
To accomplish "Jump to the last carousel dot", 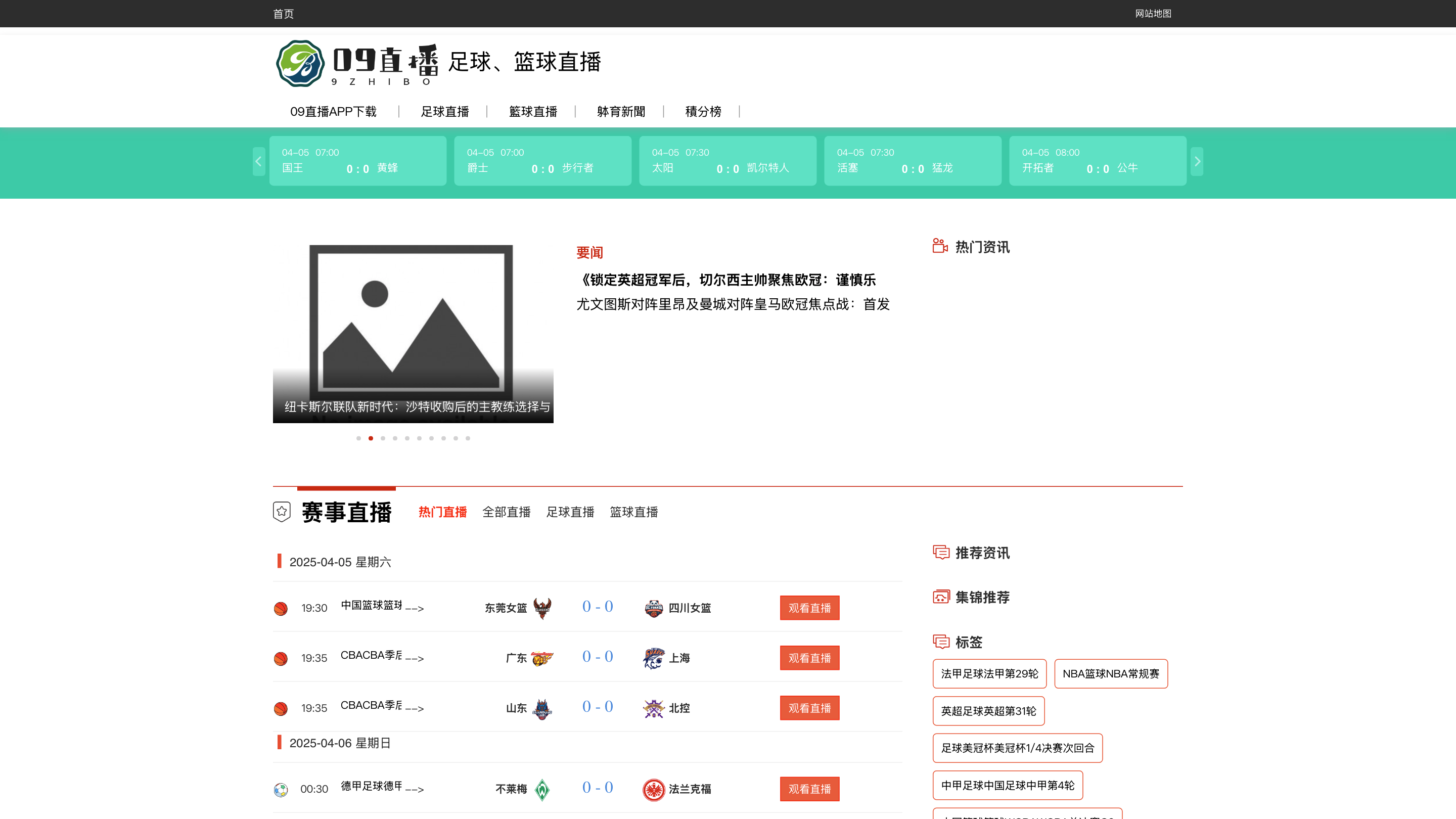I will click(468, 438).
